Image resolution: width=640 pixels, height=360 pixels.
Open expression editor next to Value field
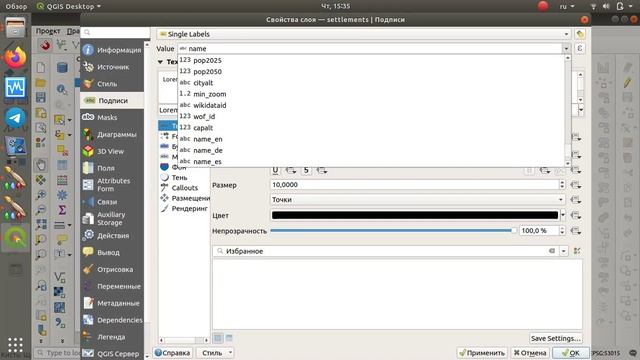pos(580,49)
